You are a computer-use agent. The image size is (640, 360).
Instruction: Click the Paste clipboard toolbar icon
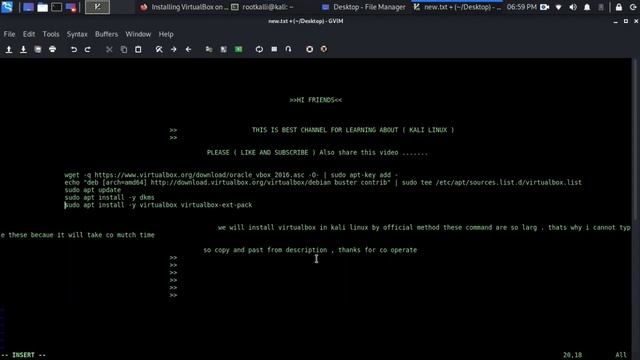(x=138, y=49)
